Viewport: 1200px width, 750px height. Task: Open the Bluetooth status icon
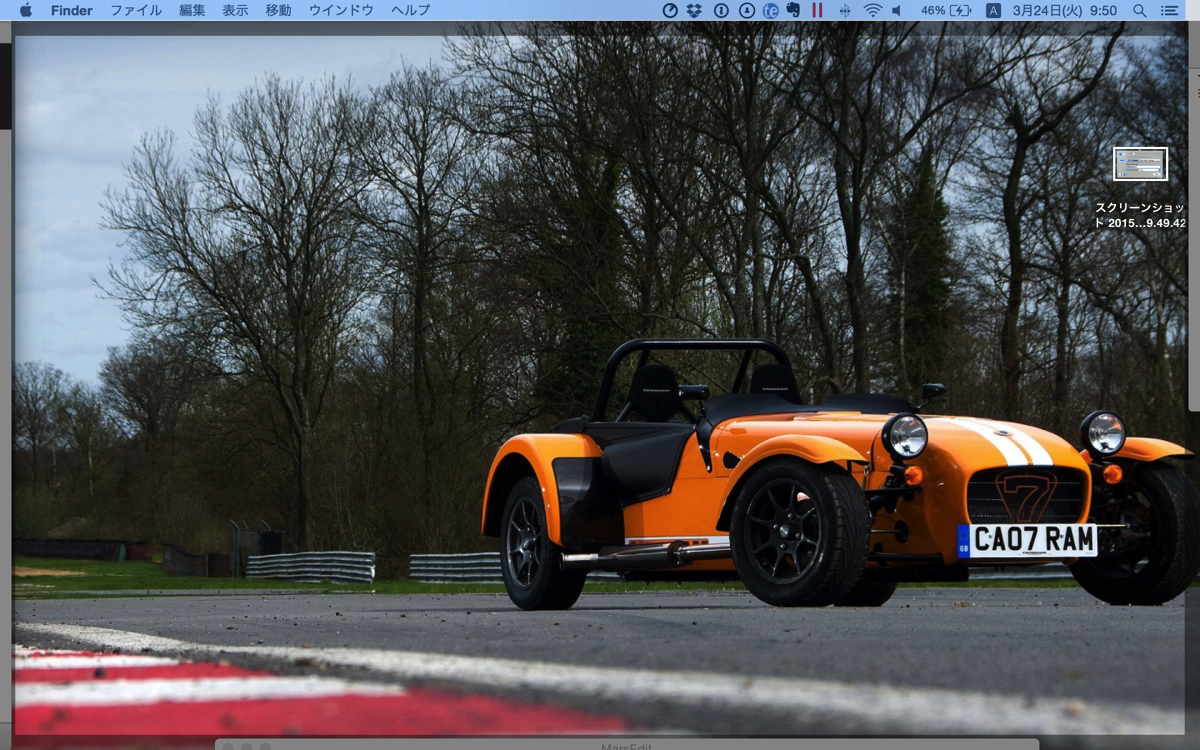844,10
